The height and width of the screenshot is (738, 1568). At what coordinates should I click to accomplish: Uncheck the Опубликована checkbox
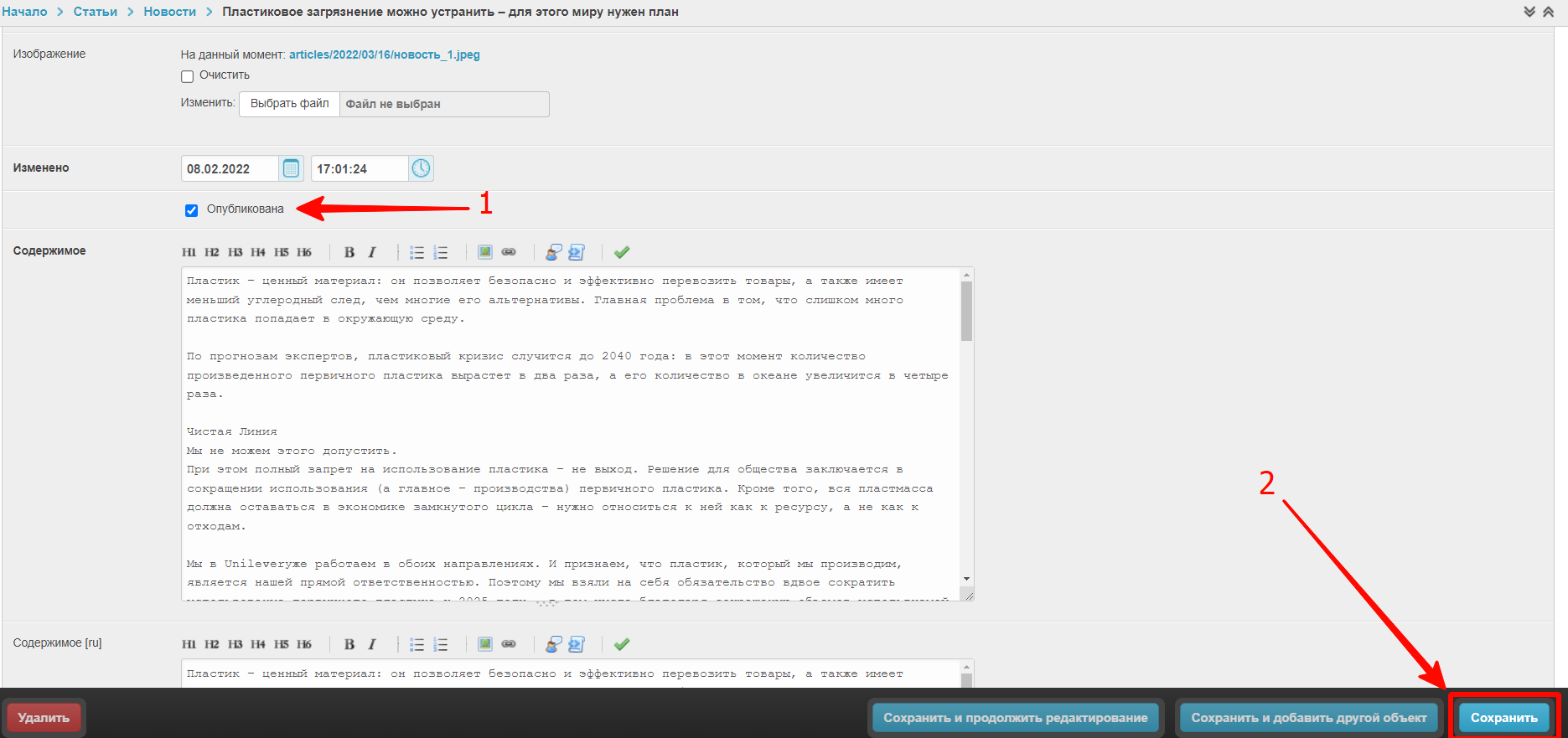click(x=192, y=210)
